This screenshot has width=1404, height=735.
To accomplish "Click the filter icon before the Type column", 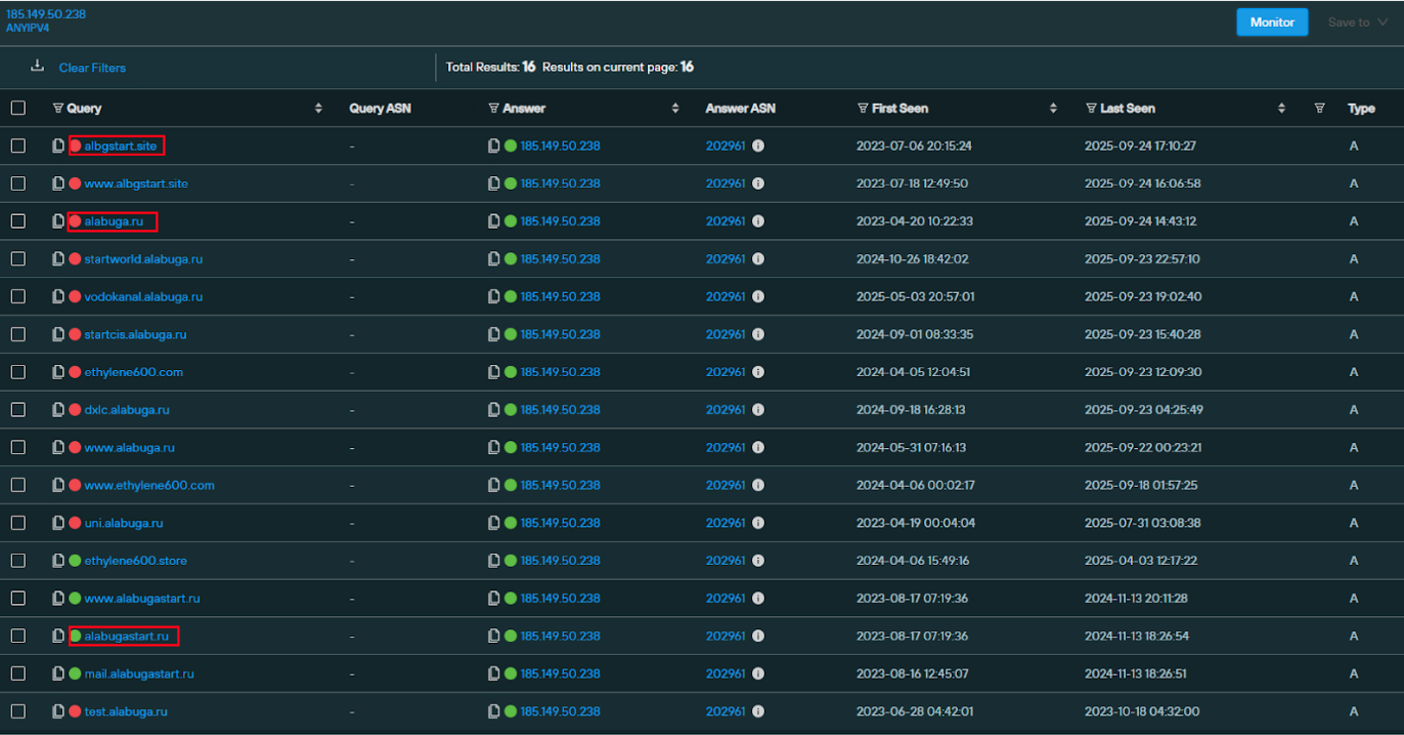I will (1319, 108).
